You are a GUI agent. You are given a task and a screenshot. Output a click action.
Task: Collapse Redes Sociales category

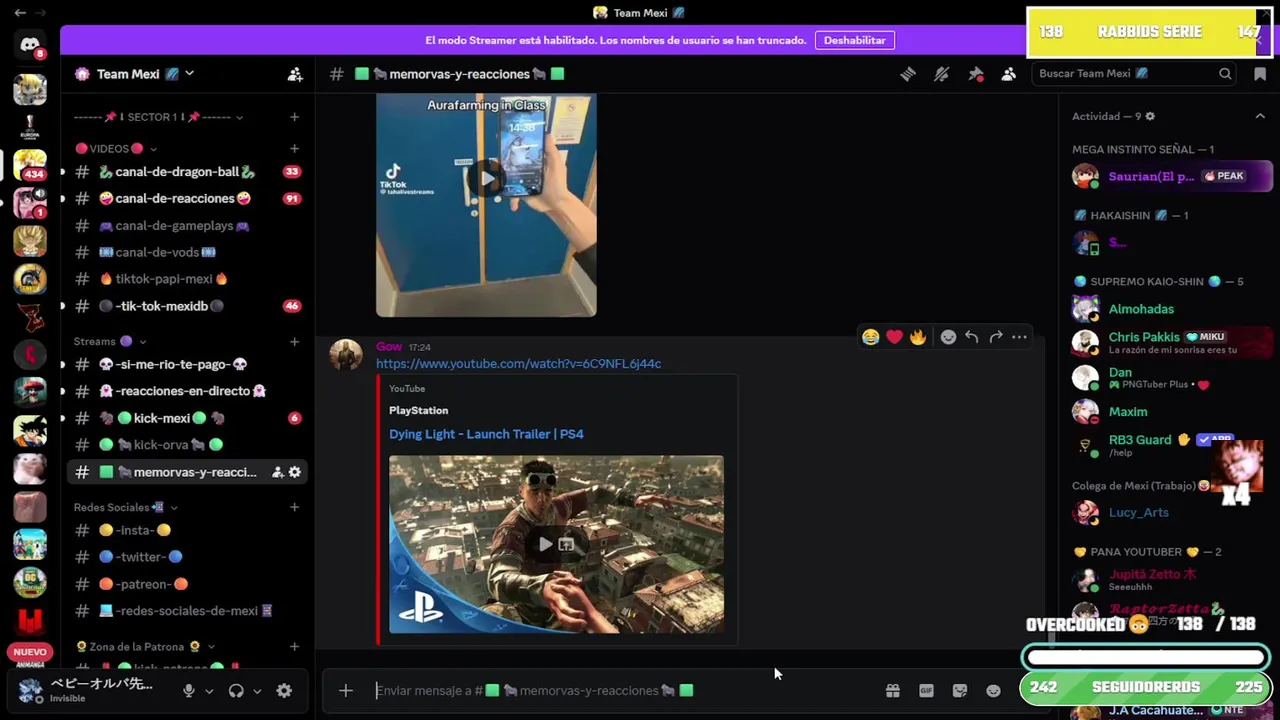[125, 508]
